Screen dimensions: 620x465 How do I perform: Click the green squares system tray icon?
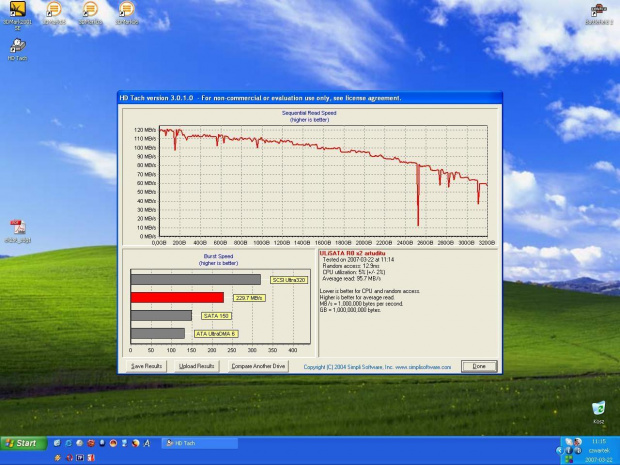[569, 459]
